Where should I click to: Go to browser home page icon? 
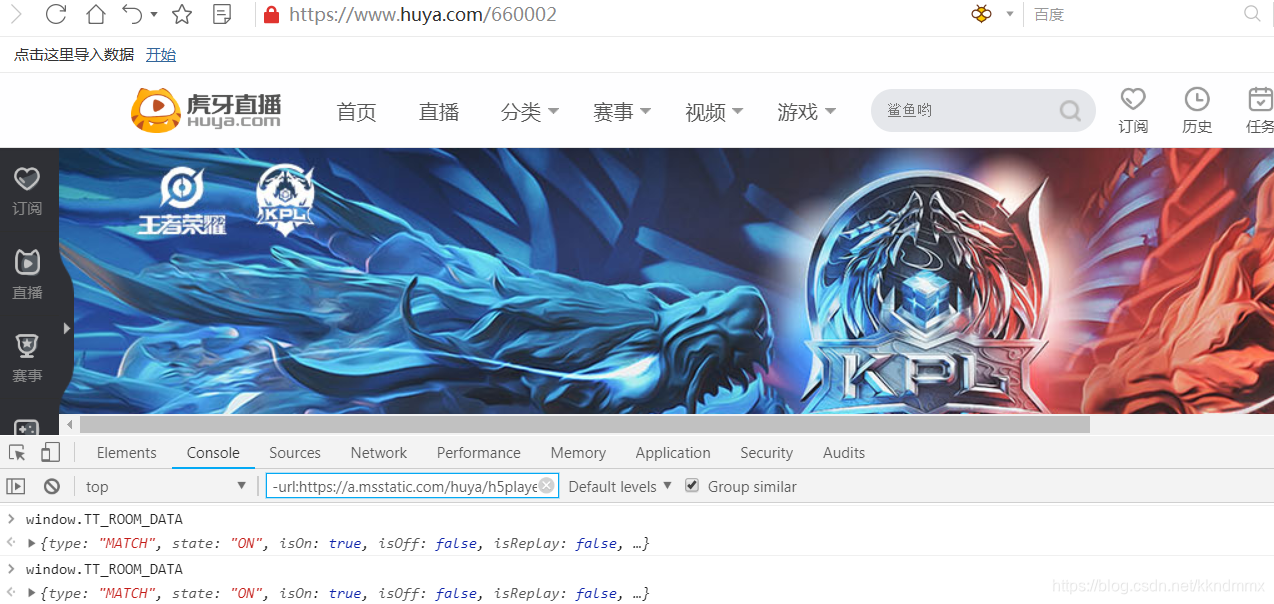[95, 14]
